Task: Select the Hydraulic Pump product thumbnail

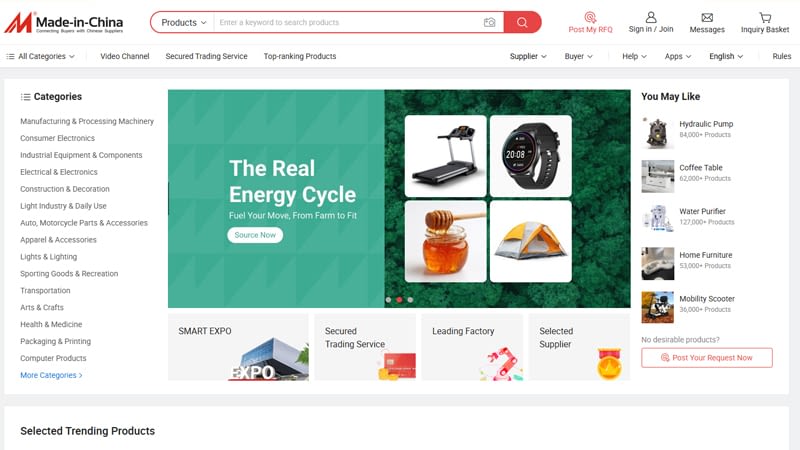Action: (657, 132)
